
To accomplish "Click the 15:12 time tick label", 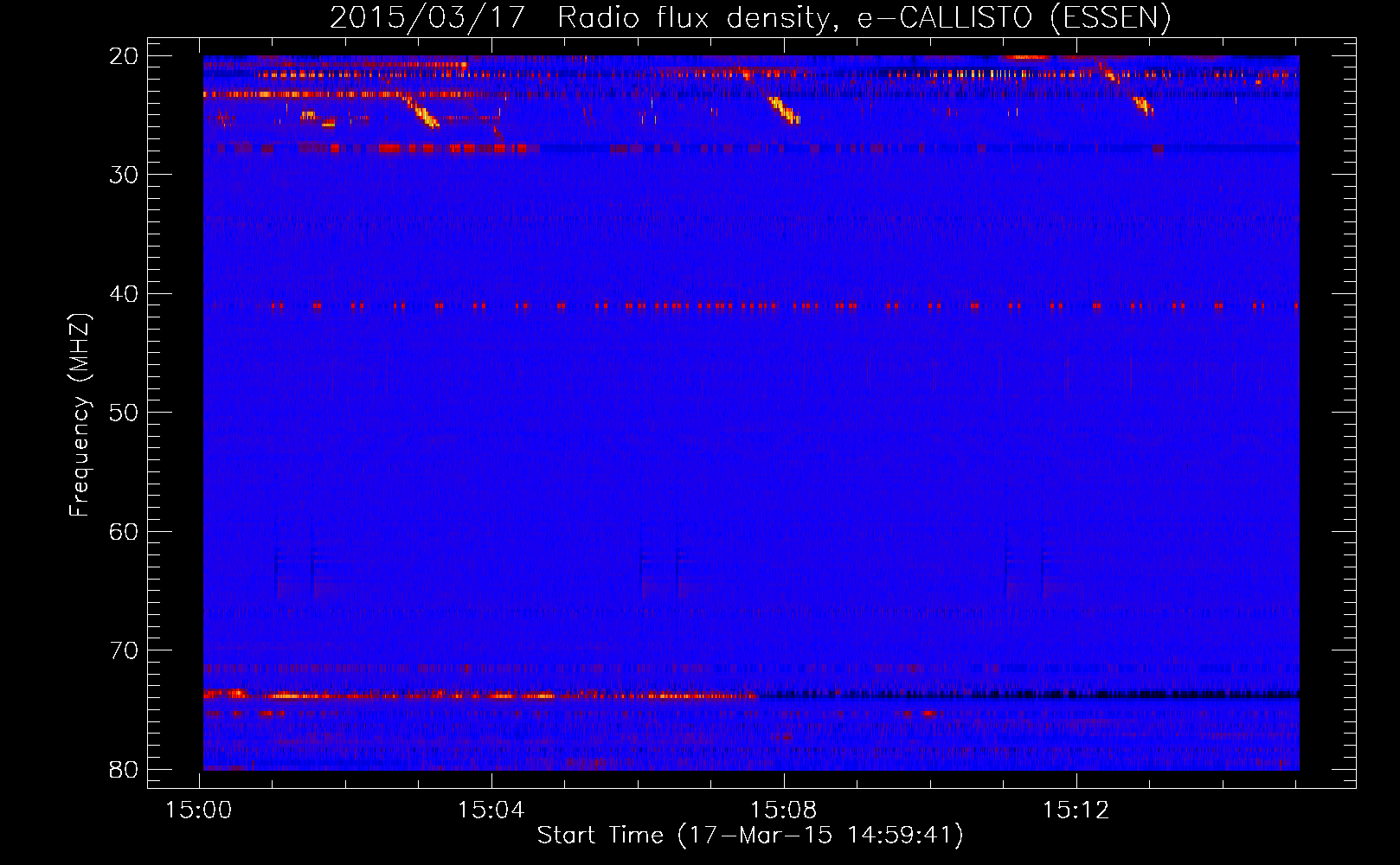I will tap(1076, 811).
